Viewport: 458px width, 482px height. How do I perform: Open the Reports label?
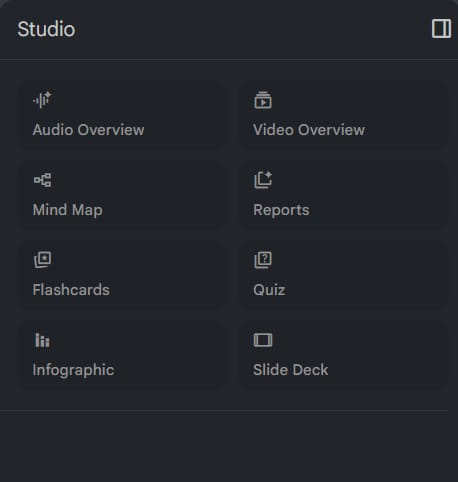coord(281,210)
